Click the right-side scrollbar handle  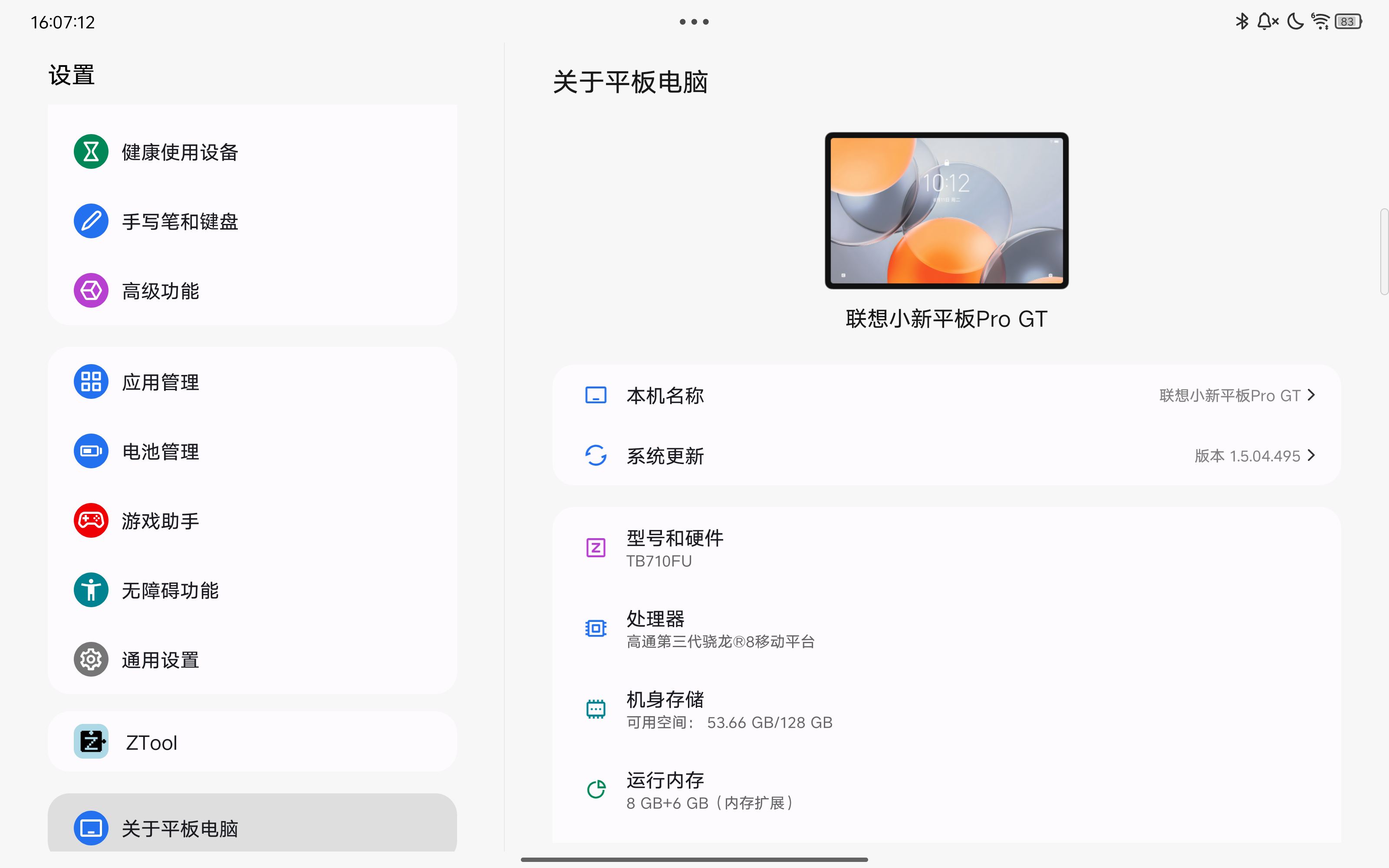1384,252
